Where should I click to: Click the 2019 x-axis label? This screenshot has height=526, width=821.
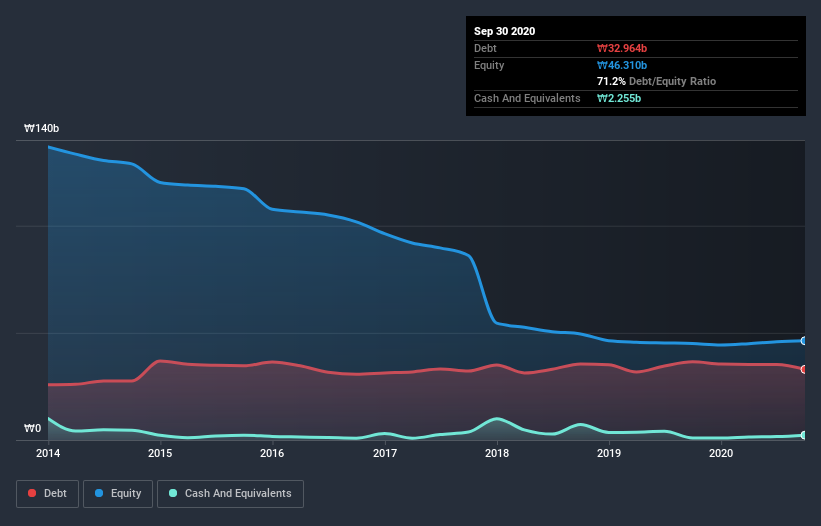click(x=608, y=453)
